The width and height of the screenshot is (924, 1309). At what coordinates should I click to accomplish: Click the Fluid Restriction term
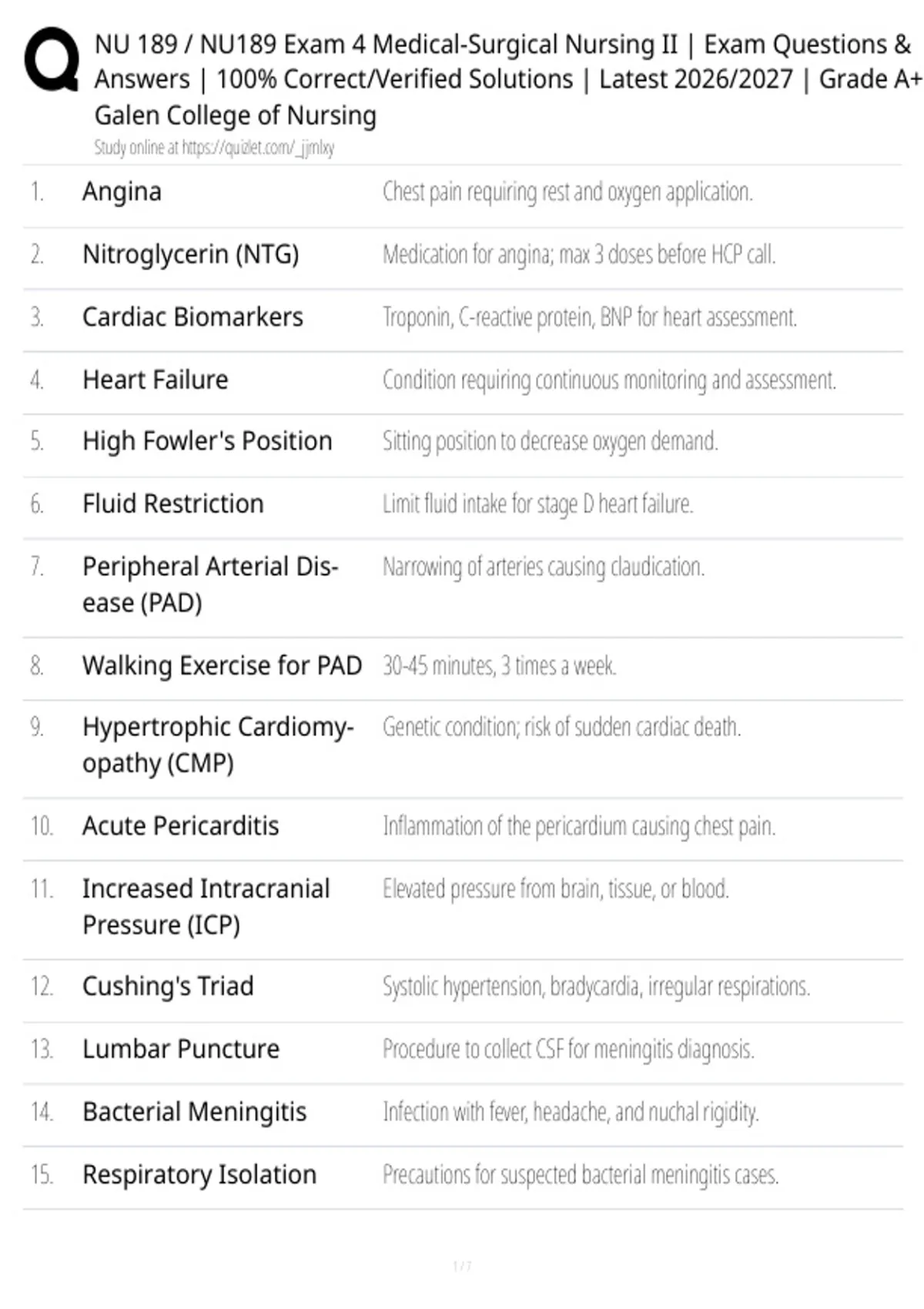173,504
